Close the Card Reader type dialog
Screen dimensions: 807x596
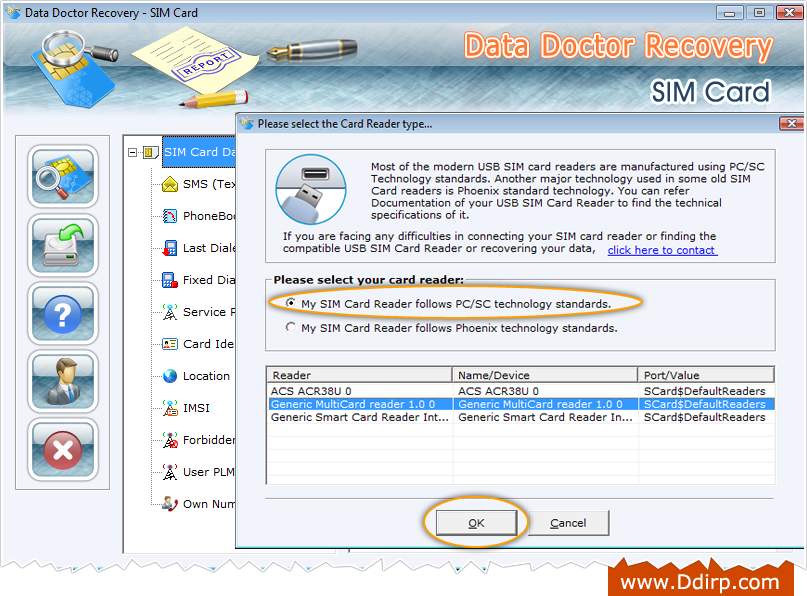792,124
